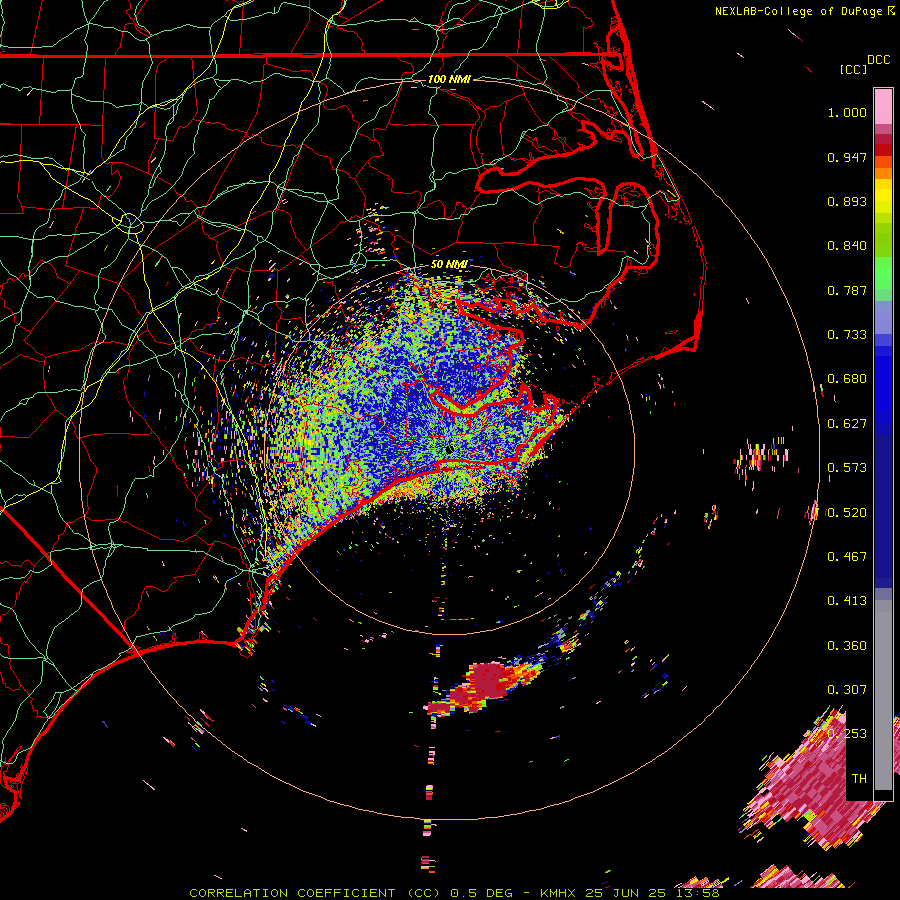The height and width of the screenshot is (900, 900).
Task: Select the 0.573 scale value
Action: tap(847, 468)
